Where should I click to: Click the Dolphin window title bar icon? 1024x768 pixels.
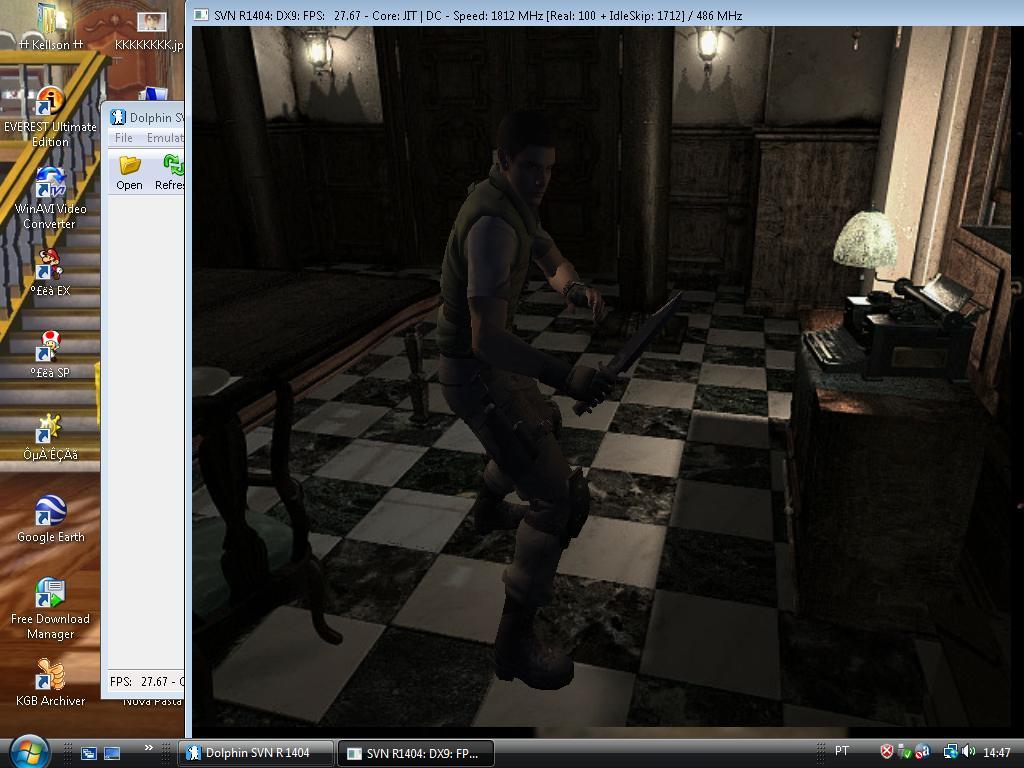(118, 117)
